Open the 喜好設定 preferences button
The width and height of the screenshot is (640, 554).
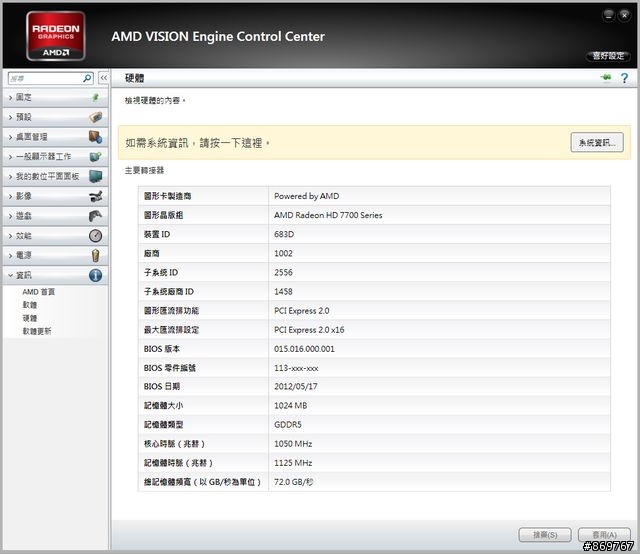coord(608,56)
